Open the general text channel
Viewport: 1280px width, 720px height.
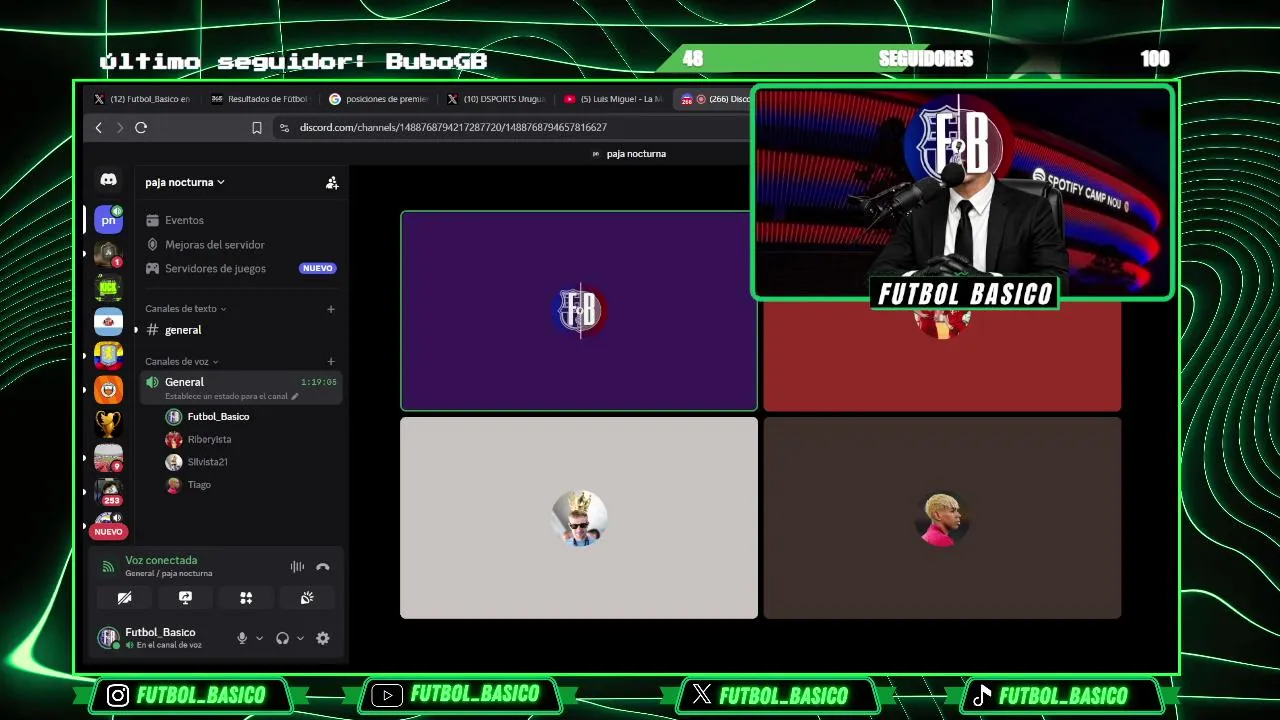coord(240,330)
